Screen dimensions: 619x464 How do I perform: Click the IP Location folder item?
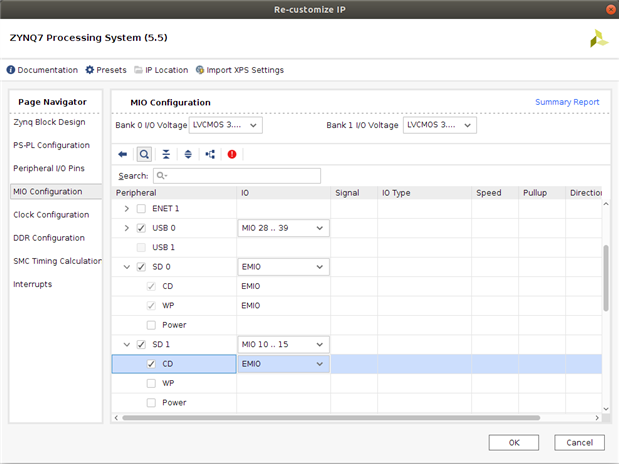pyautogui.click(x=161, y=70)
